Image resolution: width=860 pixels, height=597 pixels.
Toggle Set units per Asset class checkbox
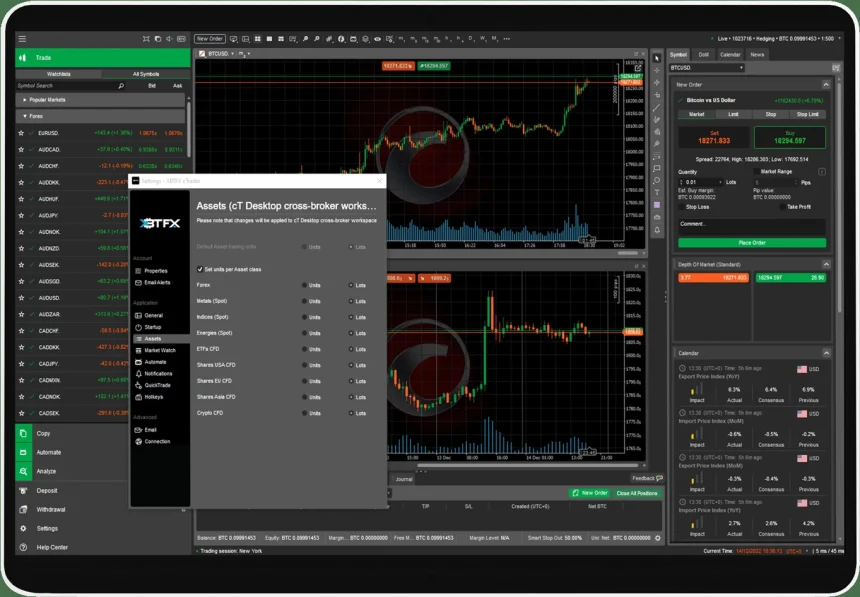coord(200,269)
